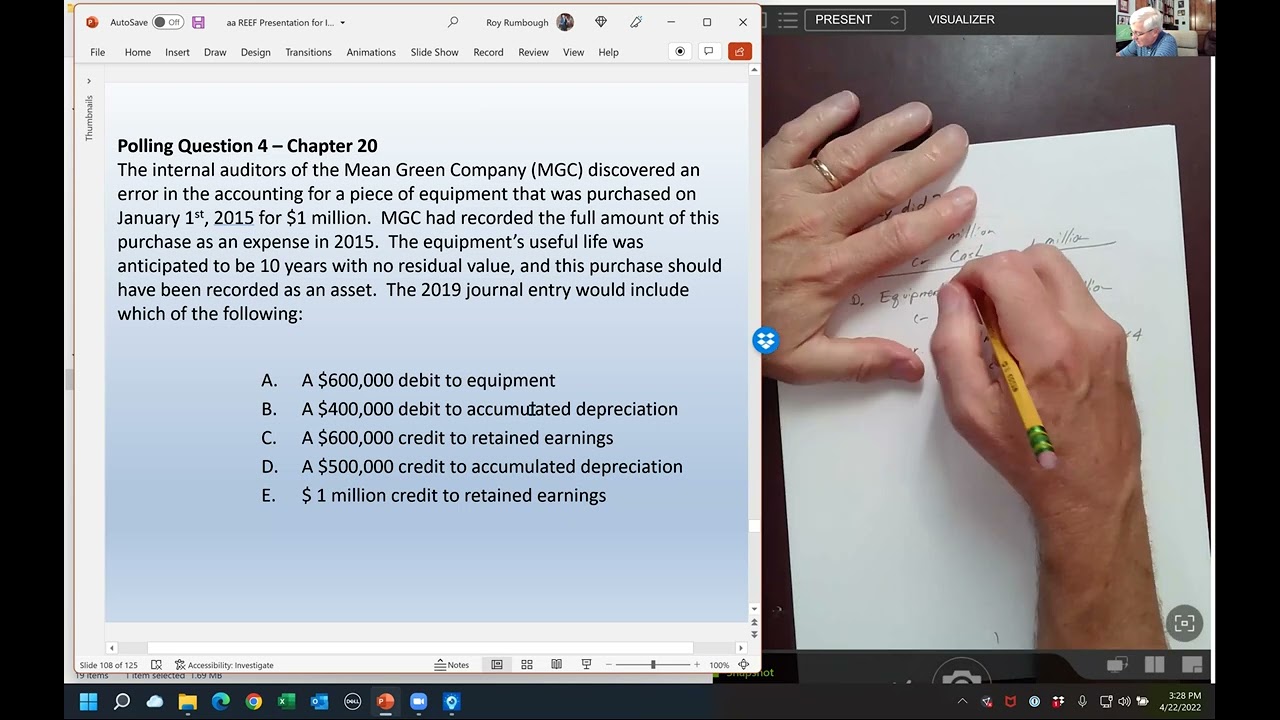Switch to the Review tab
This screenshot has height=720, width=1280.
(533, 52)
